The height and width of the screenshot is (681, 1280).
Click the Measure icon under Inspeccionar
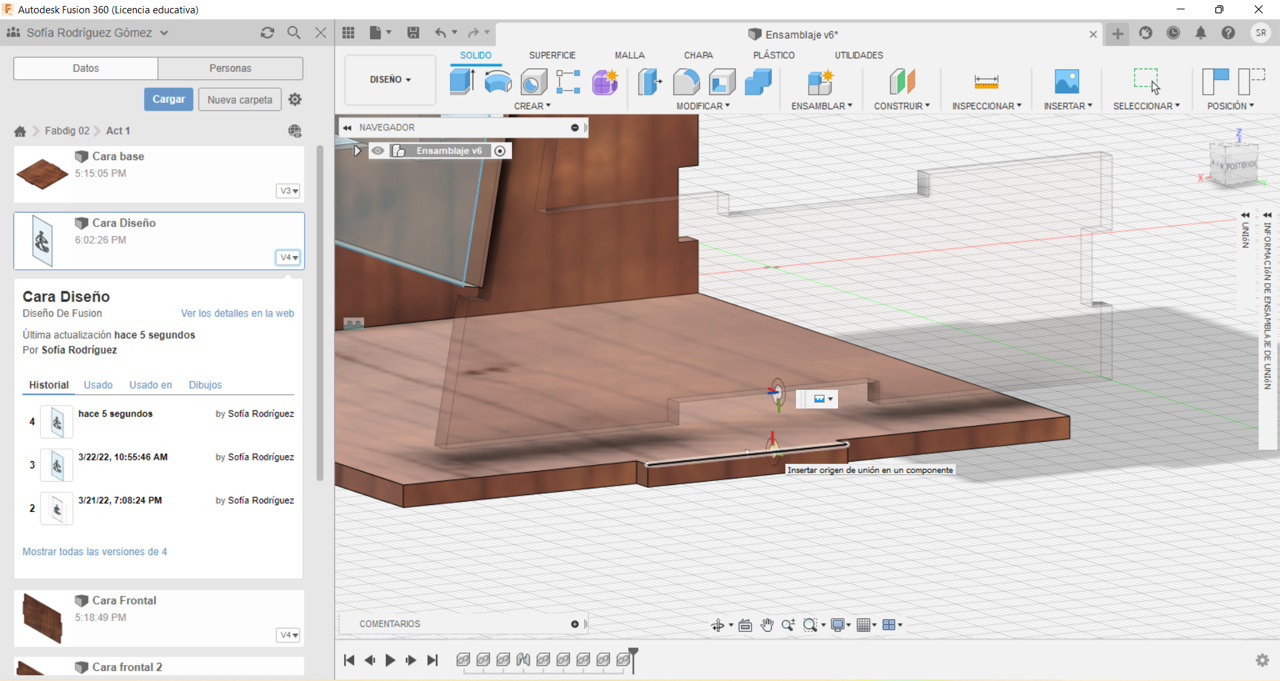[x=986, y=81]
